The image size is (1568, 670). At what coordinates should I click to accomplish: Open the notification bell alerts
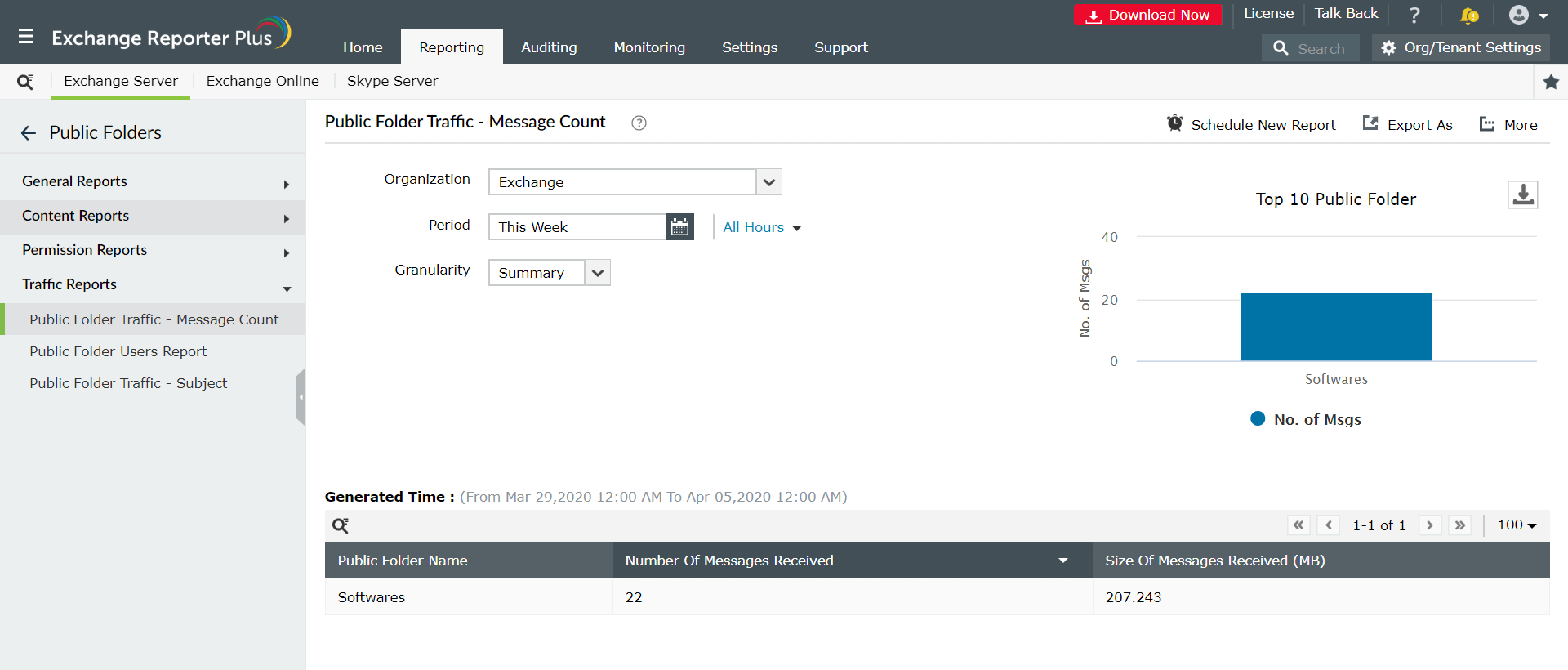[1468, 15]
